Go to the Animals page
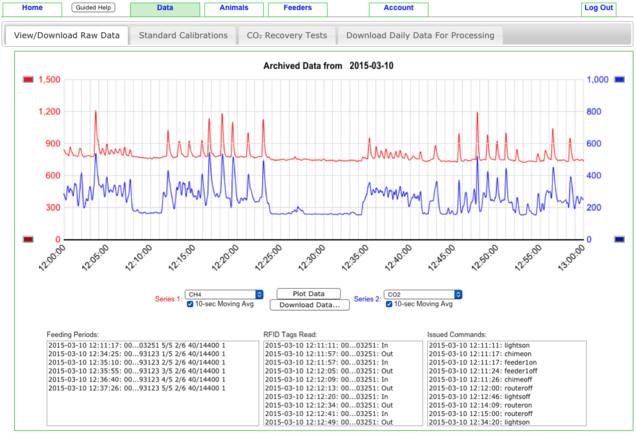This screenshot has height=433, width=636. [x=234, y=8]
